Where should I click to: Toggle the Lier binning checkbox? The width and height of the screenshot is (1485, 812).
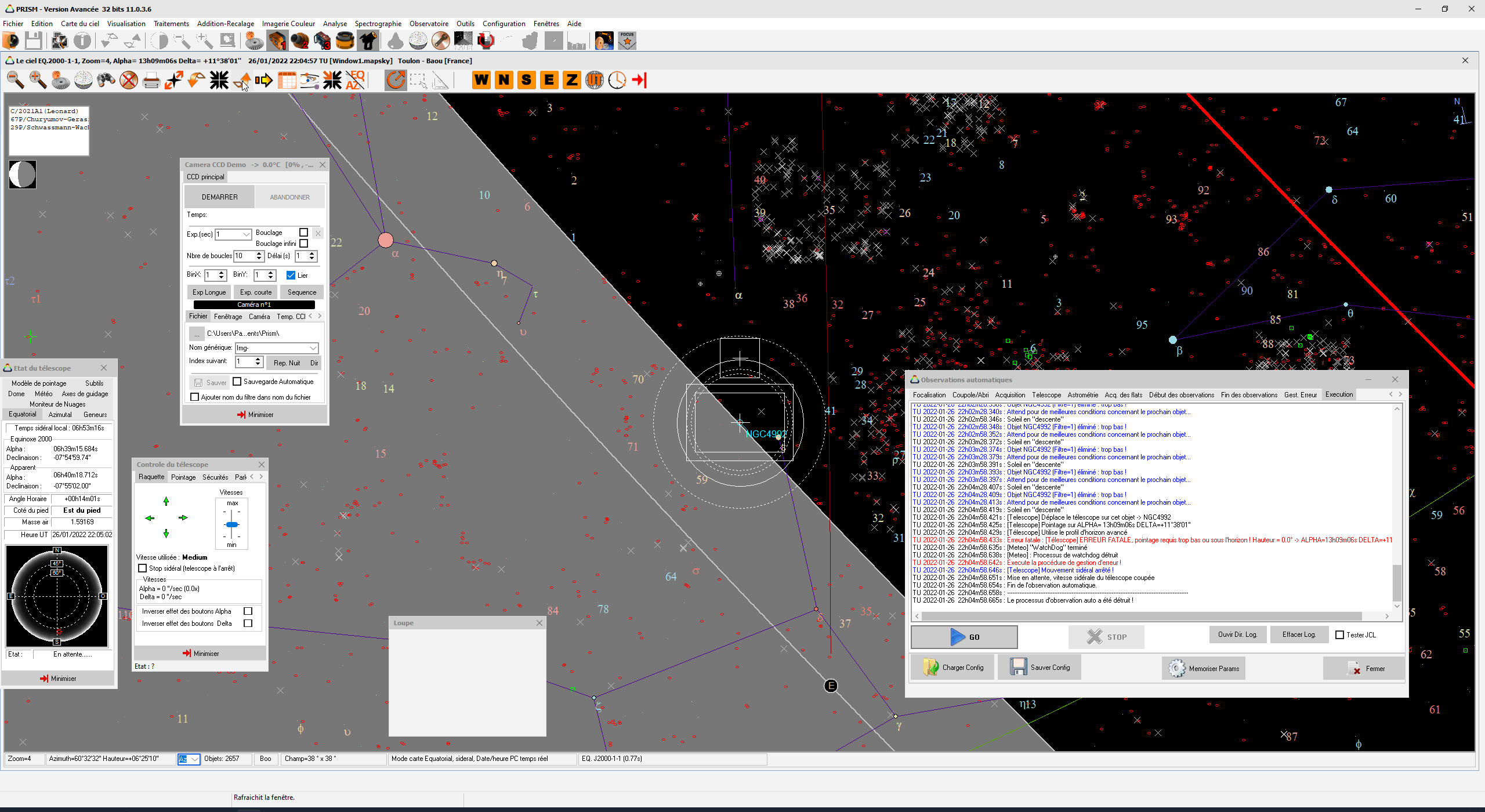point(291,275)
